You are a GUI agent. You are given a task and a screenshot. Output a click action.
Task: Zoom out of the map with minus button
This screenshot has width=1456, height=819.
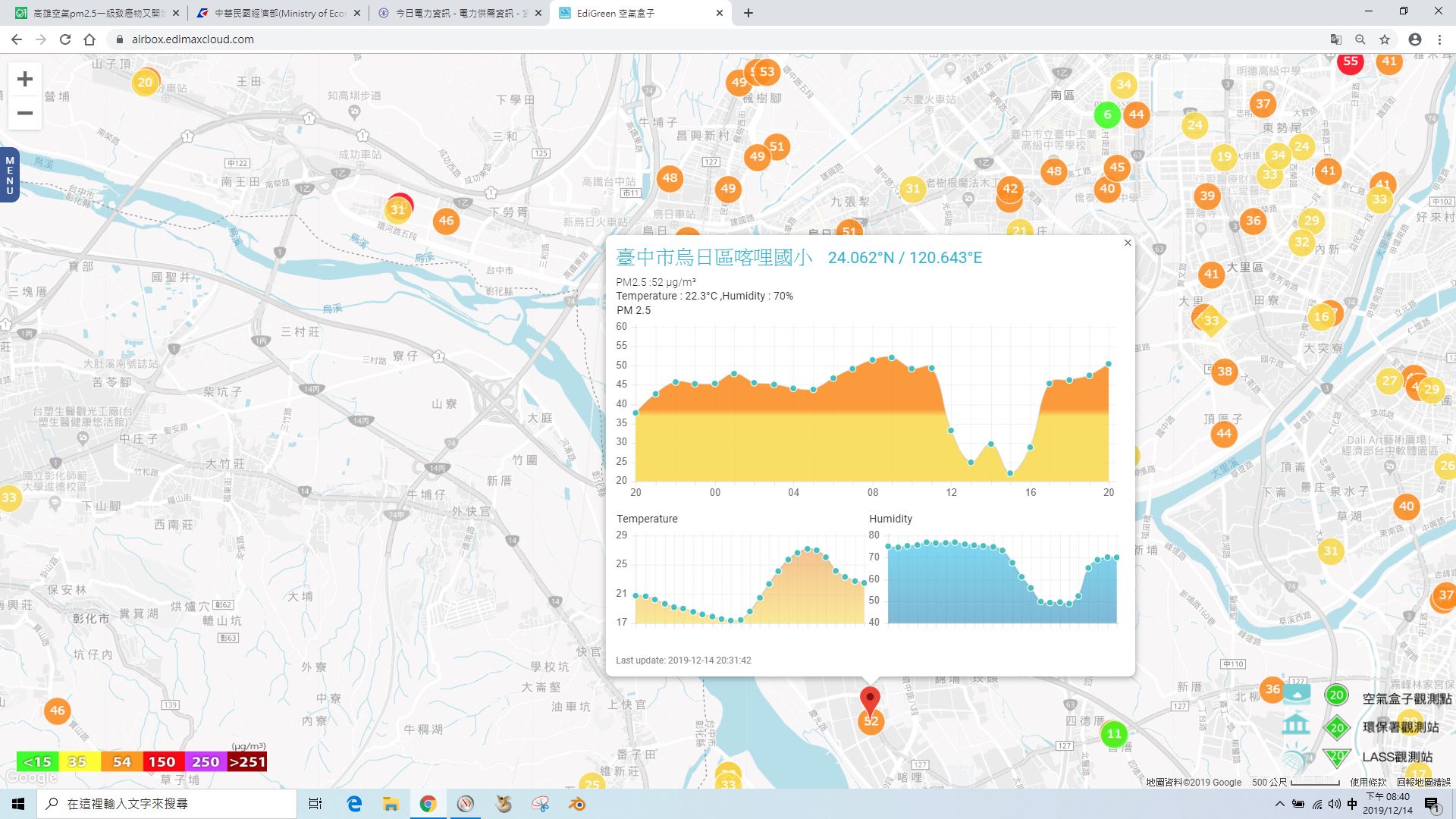click(25, 113)
